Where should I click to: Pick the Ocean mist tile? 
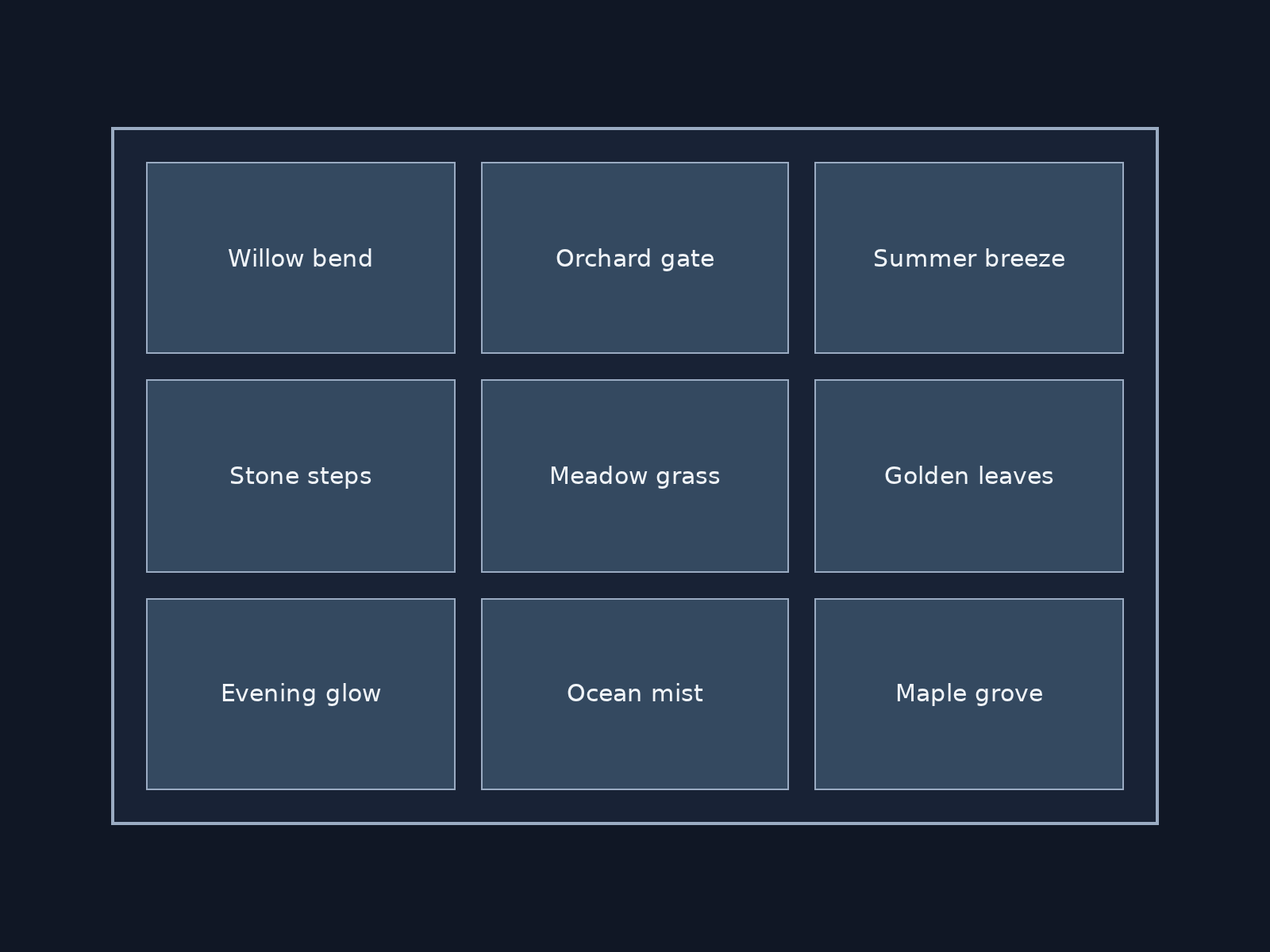tap(635, 694)
